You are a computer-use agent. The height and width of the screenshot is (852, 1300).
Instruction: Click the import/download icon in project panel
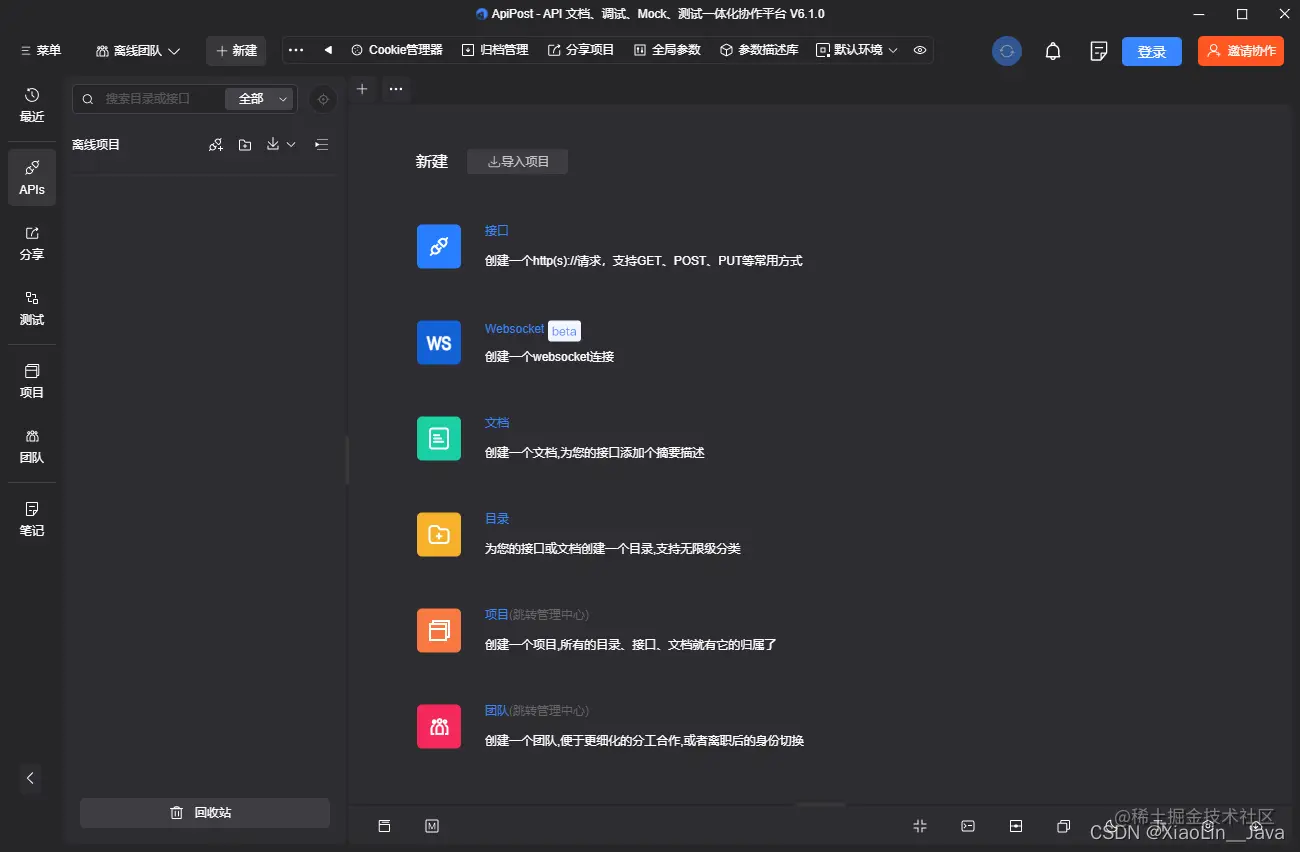click(x=275, y=144)
